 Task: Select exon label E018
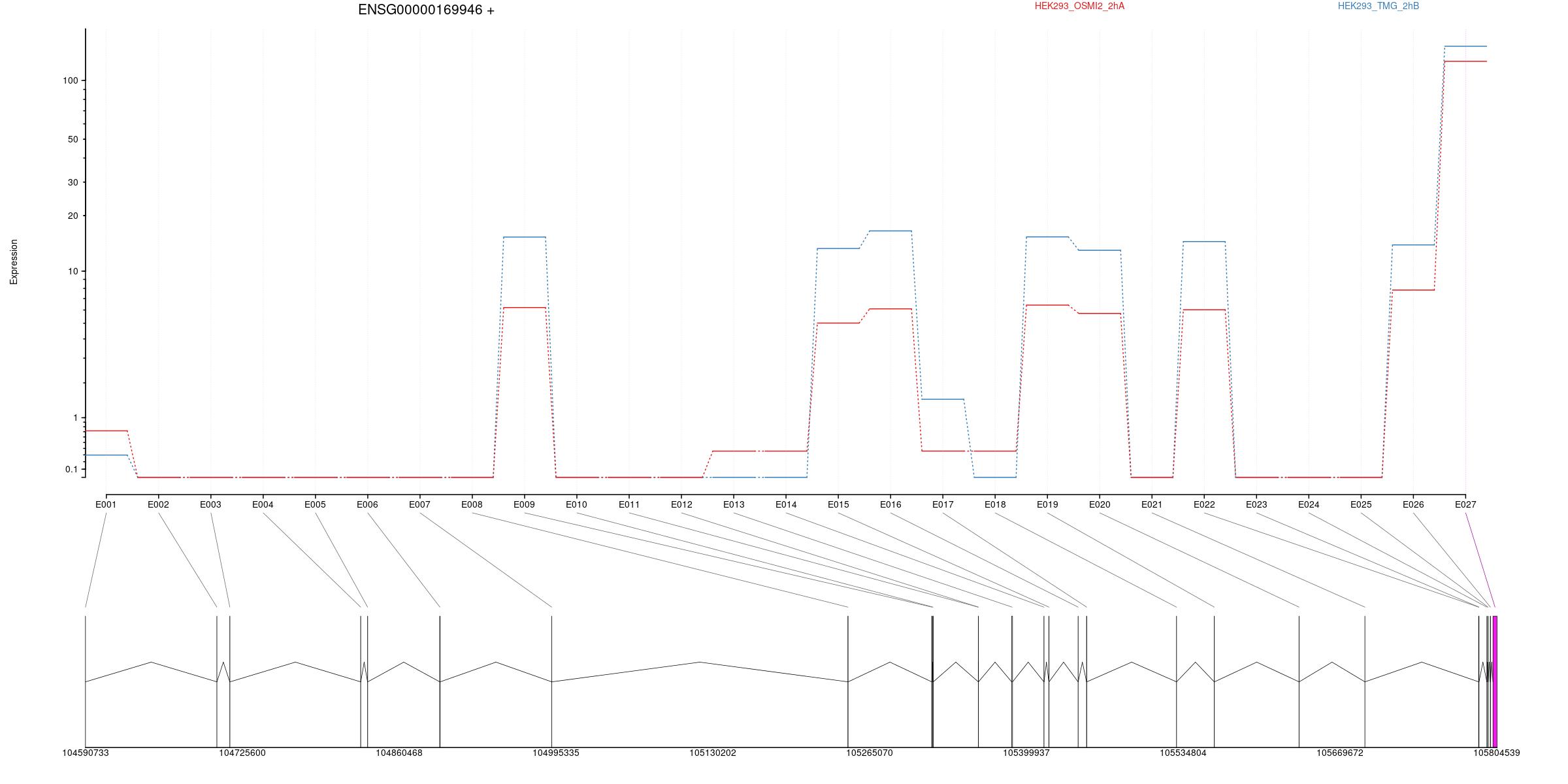(x=995, y=504)
